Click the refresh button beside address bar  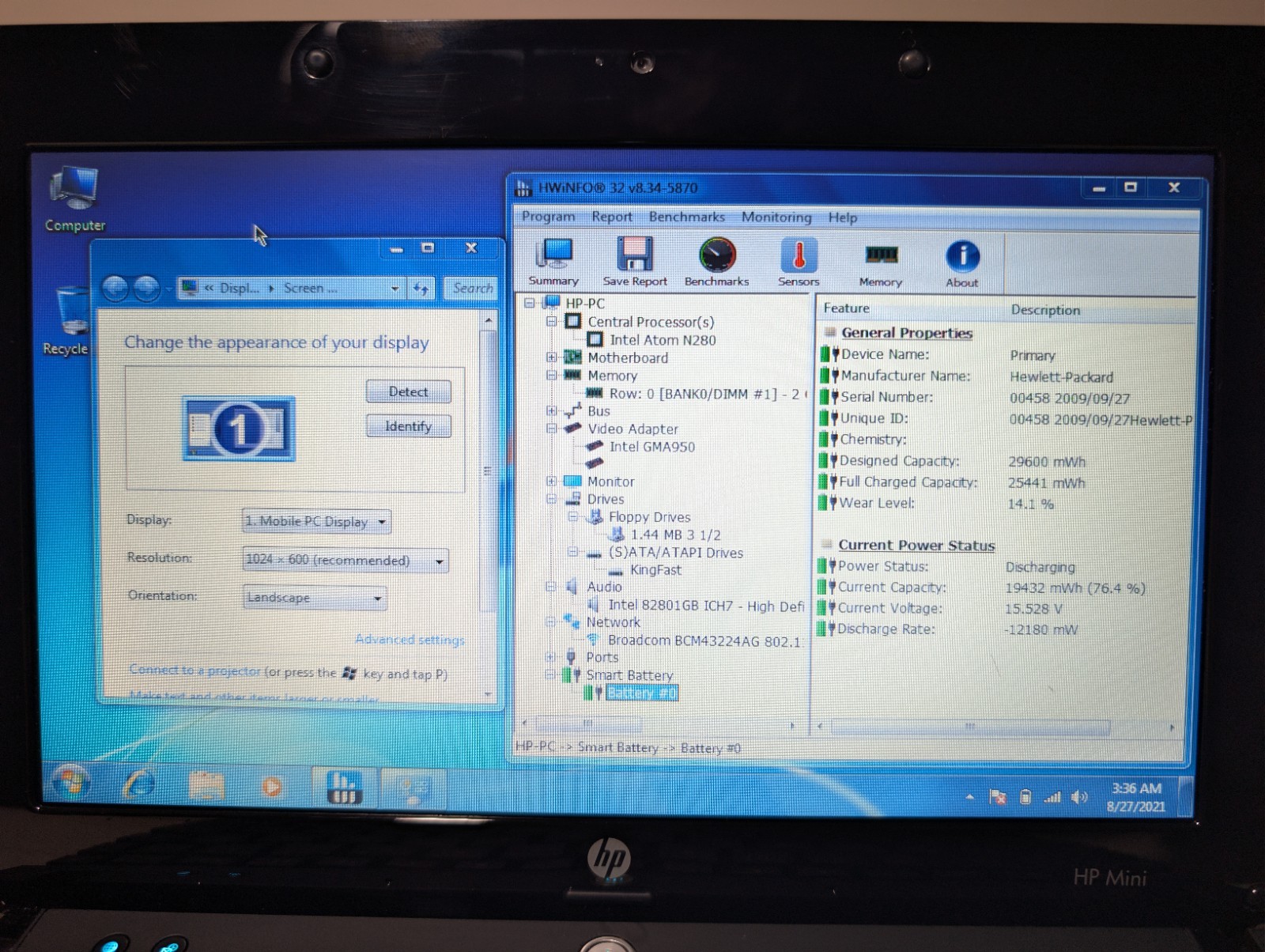pos(421,289)
